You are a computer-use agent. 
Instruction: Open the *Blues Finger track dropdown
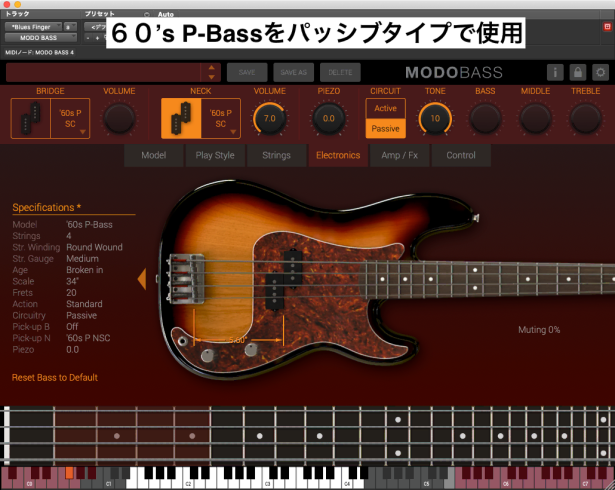pos(33,27)
